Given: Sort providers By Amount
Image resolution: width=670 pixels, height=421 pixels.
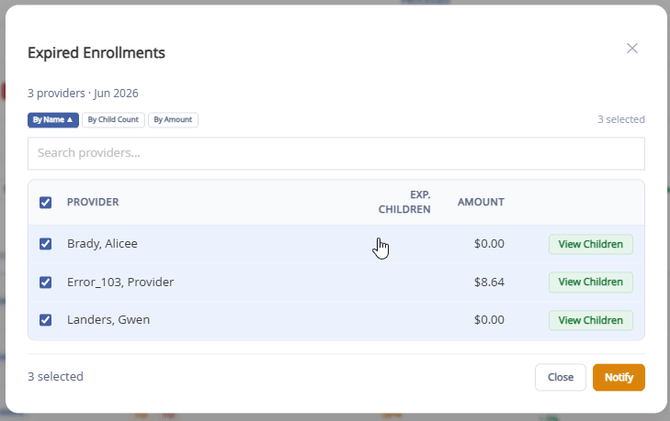Looking at the screenshot, I should tap(173, 120).
